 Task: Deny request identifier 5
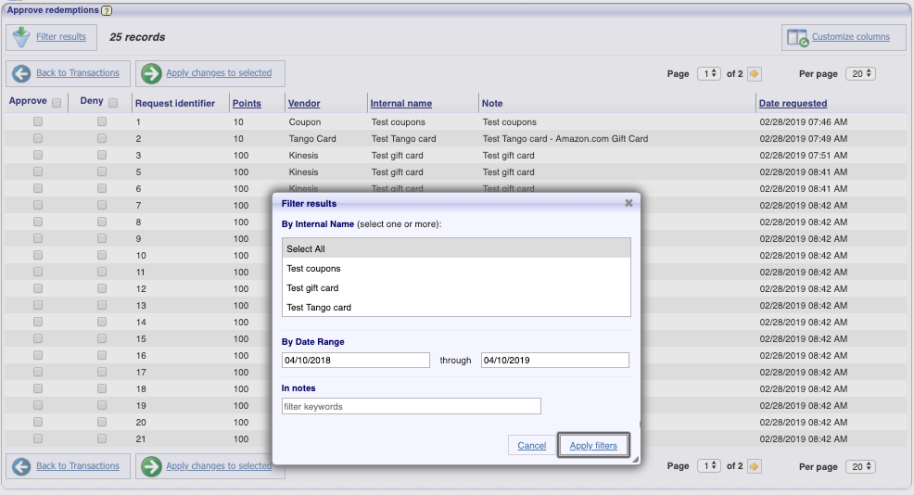[x=102, y=171]
